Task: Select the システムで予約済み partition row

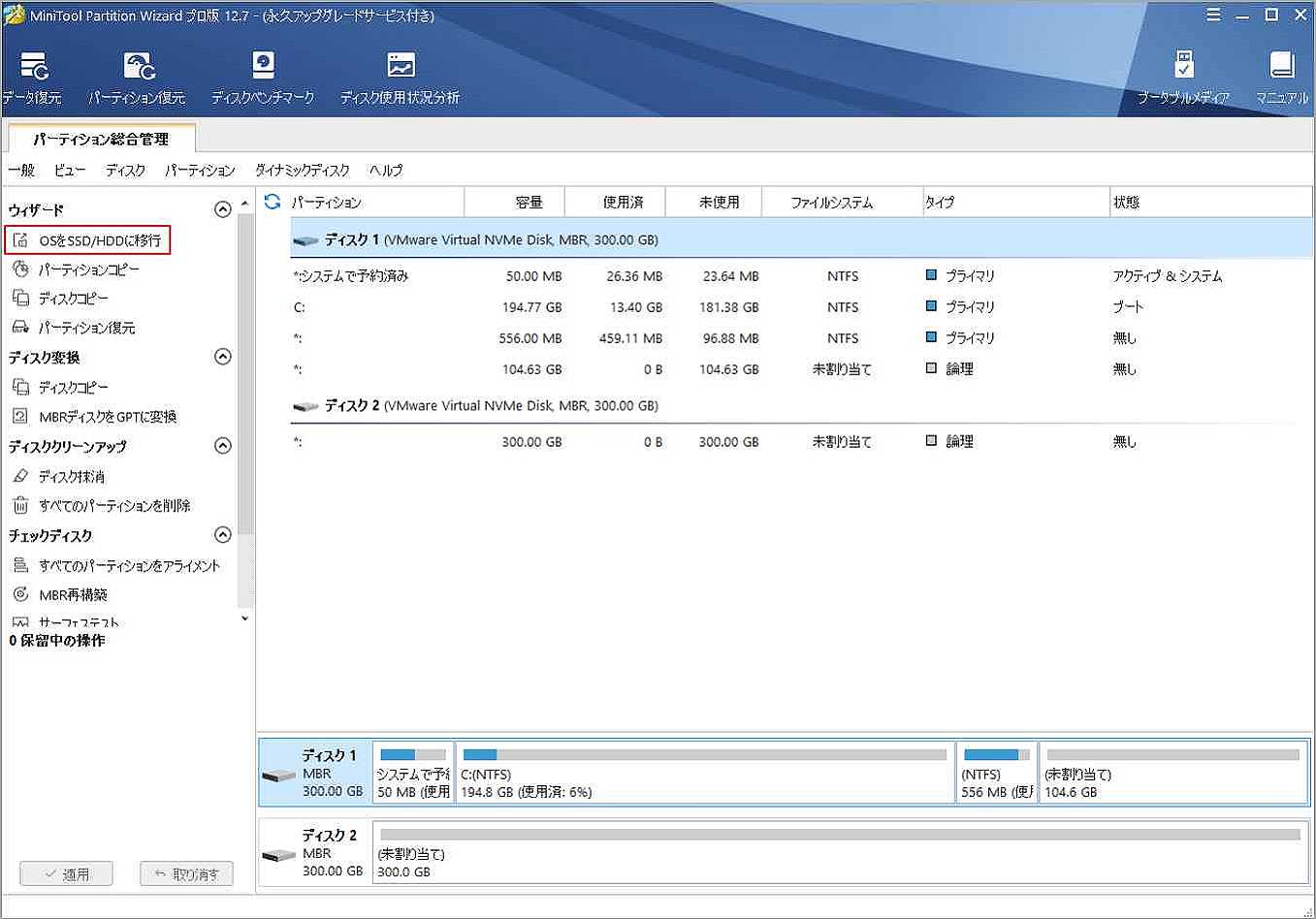Action: 801,276
